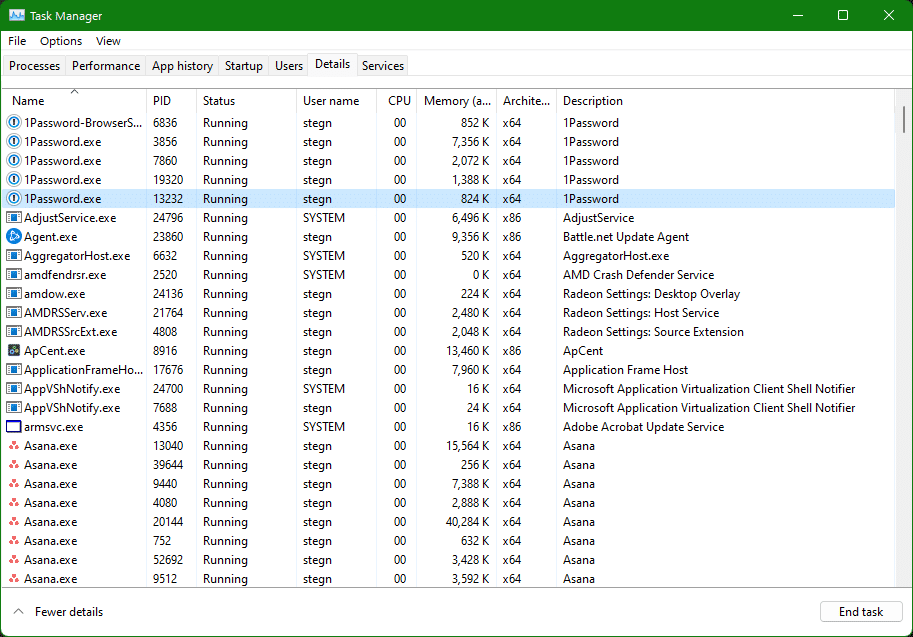Open the File menu
The width and height of the screenshot is (913, 637).
coord(17,41)
